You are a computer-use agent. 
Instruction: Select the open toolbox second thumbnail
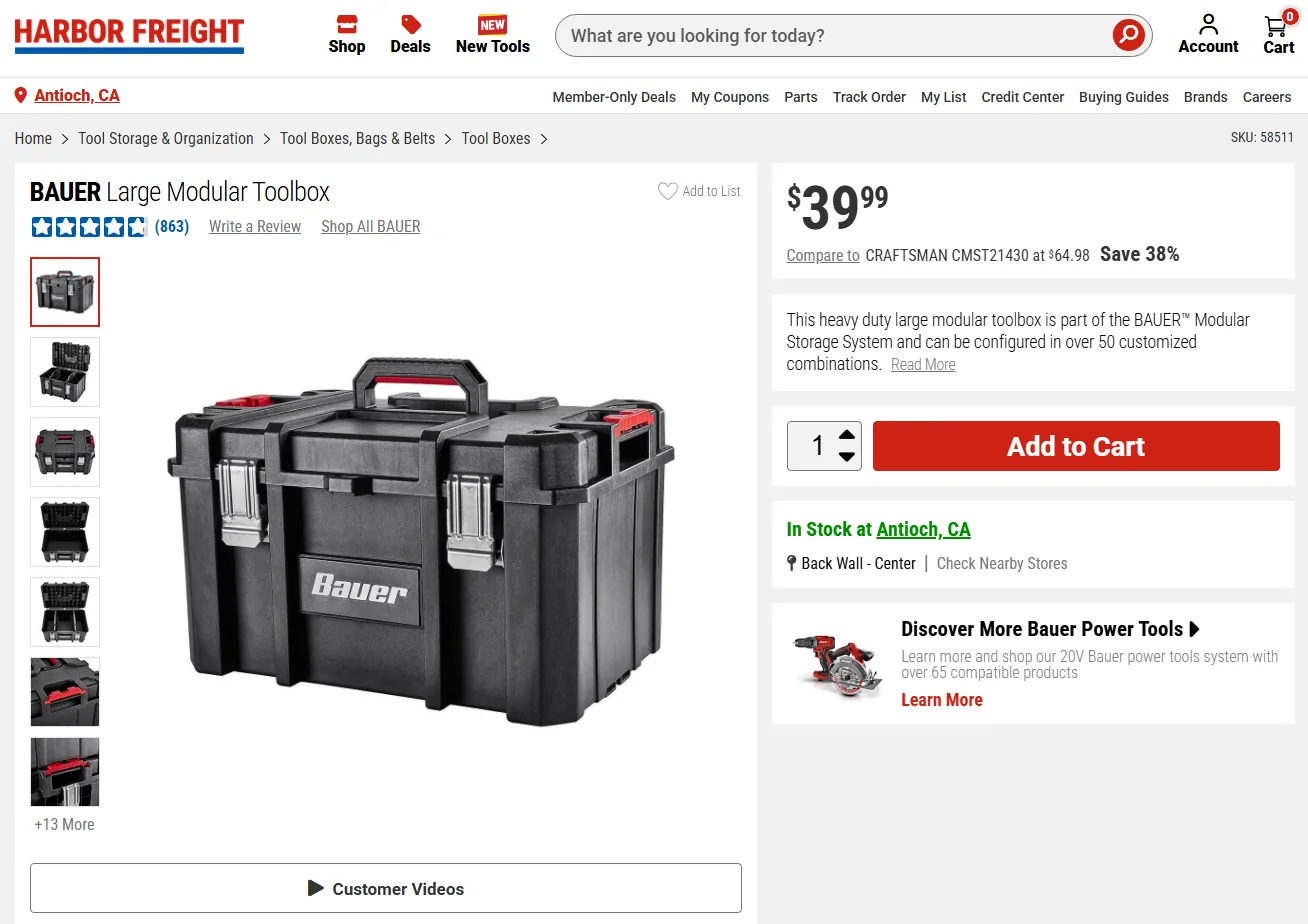coord(65,372)
